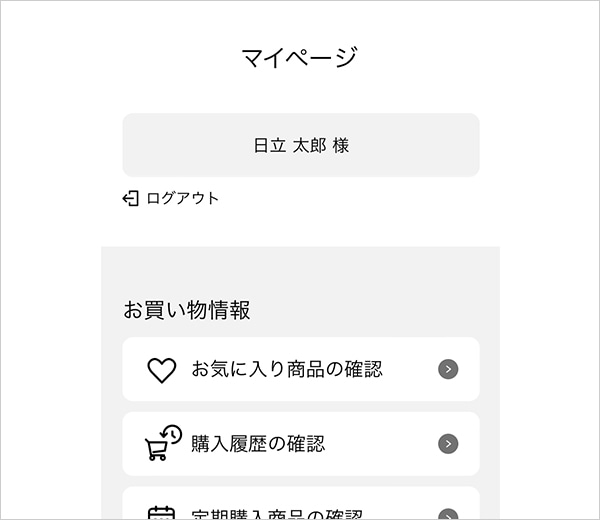Click the 様 honorific after the user name
600x520 pixels.
[341, 146]
